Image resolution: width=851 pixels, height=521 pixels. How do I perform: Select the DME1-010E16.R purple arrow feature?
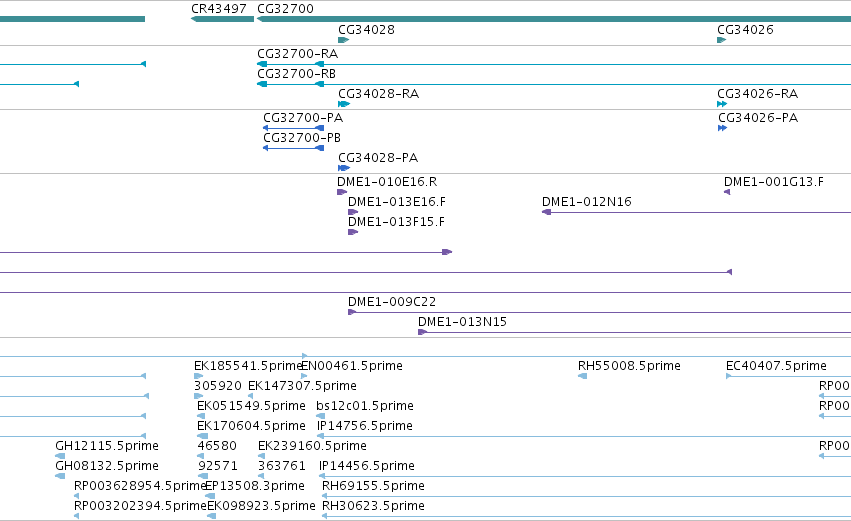(342, 192)
